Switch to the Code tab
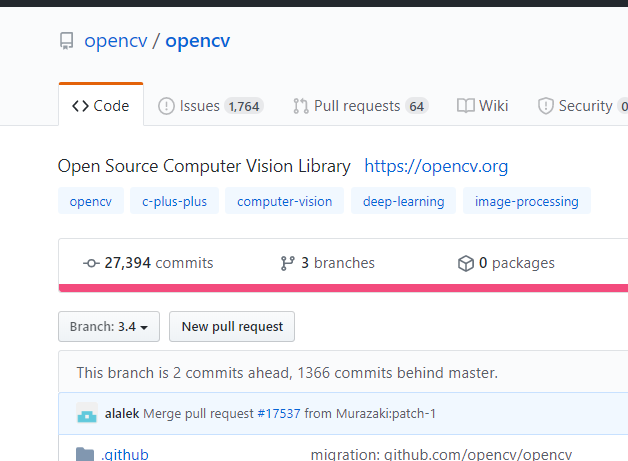Screen dimensions: 628x461 101,106
